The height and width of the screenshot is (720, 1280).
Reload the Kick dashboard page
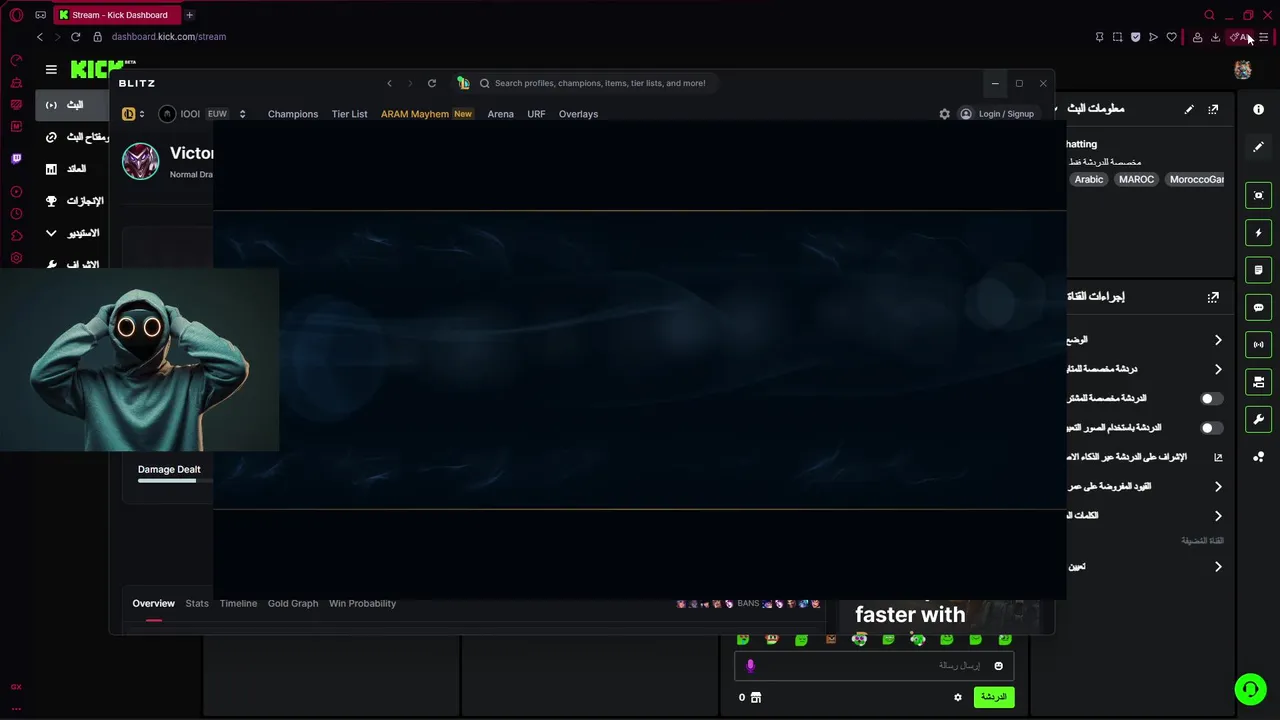click(x=75, y=37)
